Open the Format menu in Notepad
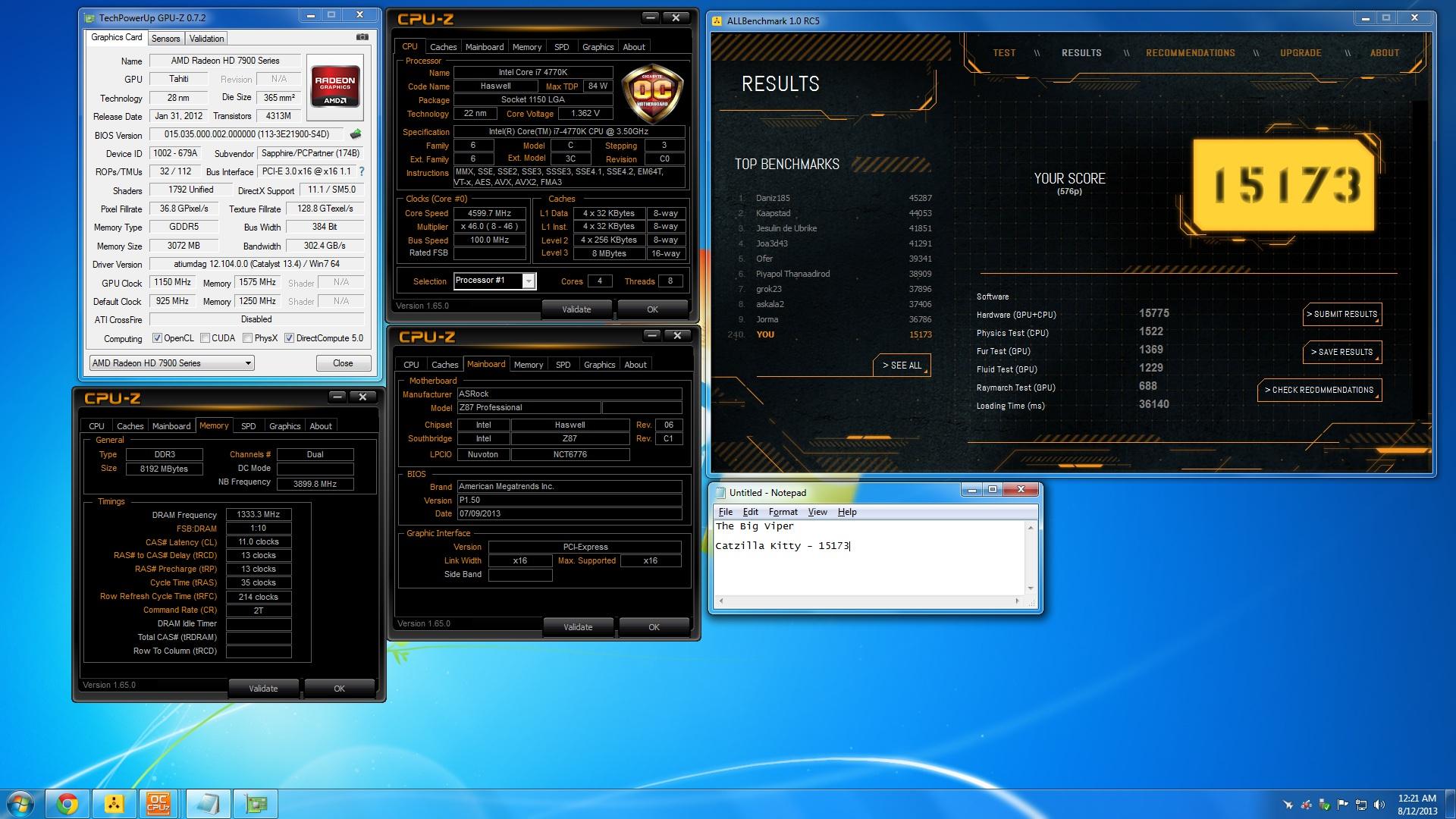This screenshot has width=1456, height=819. (x=783, y=512)
